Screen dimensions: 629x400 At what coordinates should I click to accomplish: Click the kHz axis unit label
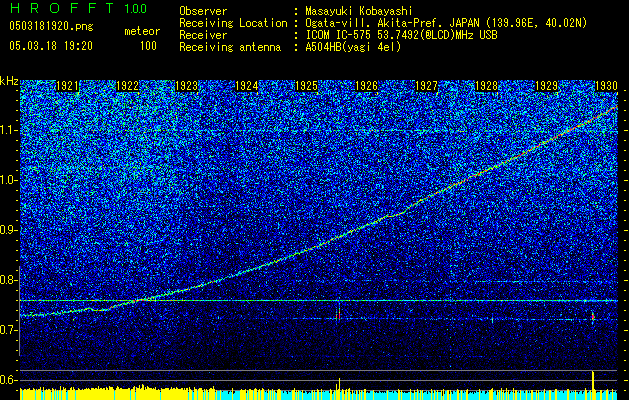[x=9, y=81]
